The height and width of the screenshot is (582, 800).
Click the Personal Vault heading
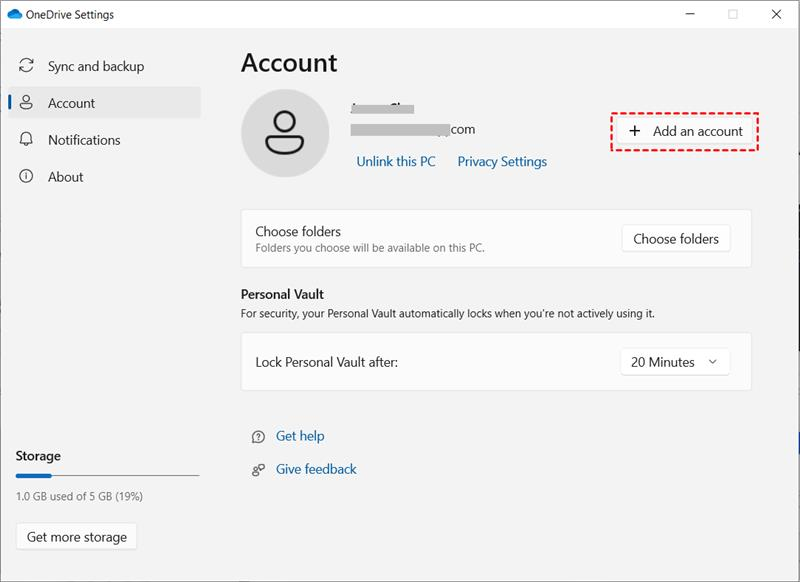(x=282, y=294)
